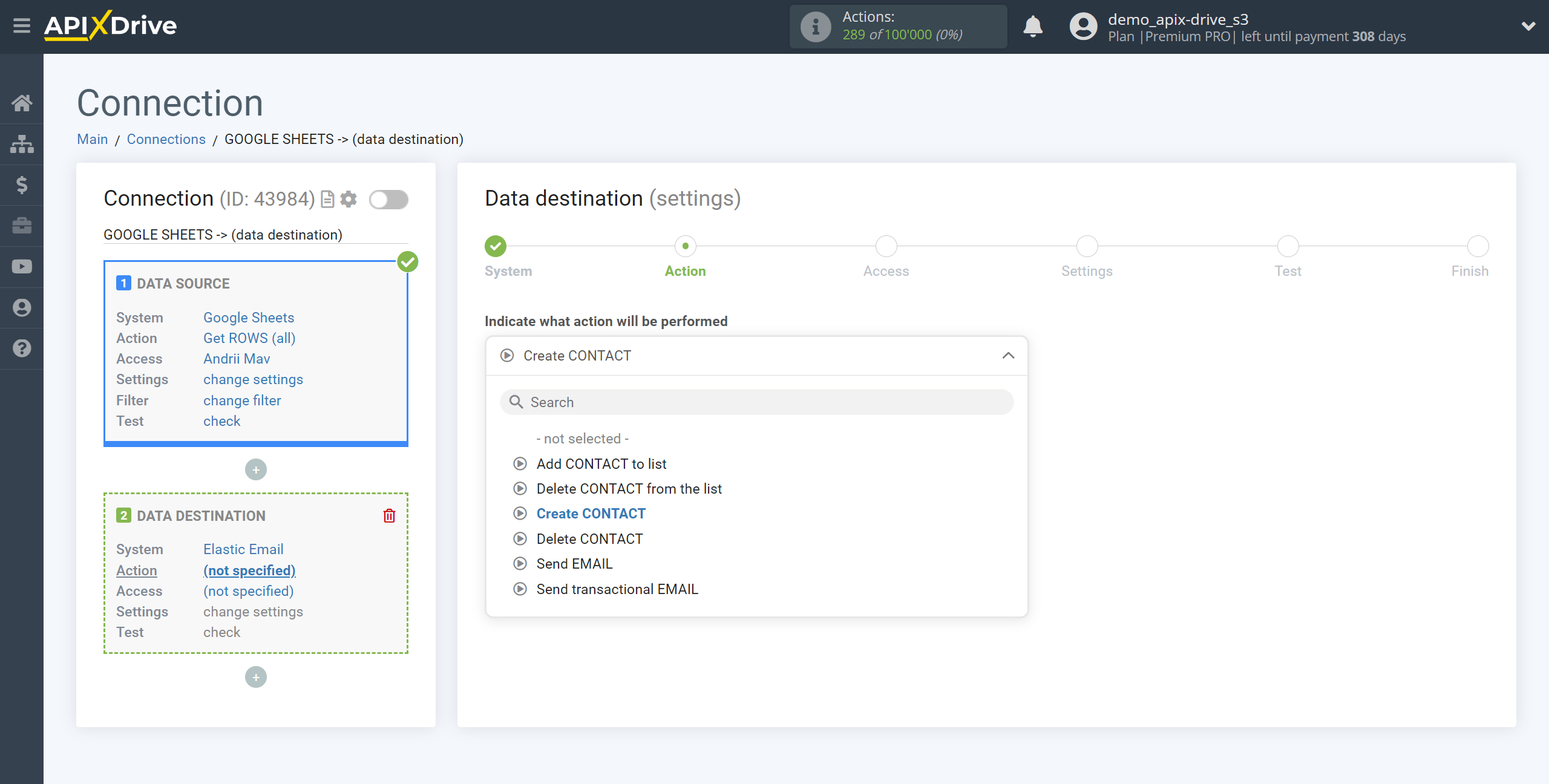Select Add CONTACT to list
The image size is (1549, 784).
pos(601,464)
